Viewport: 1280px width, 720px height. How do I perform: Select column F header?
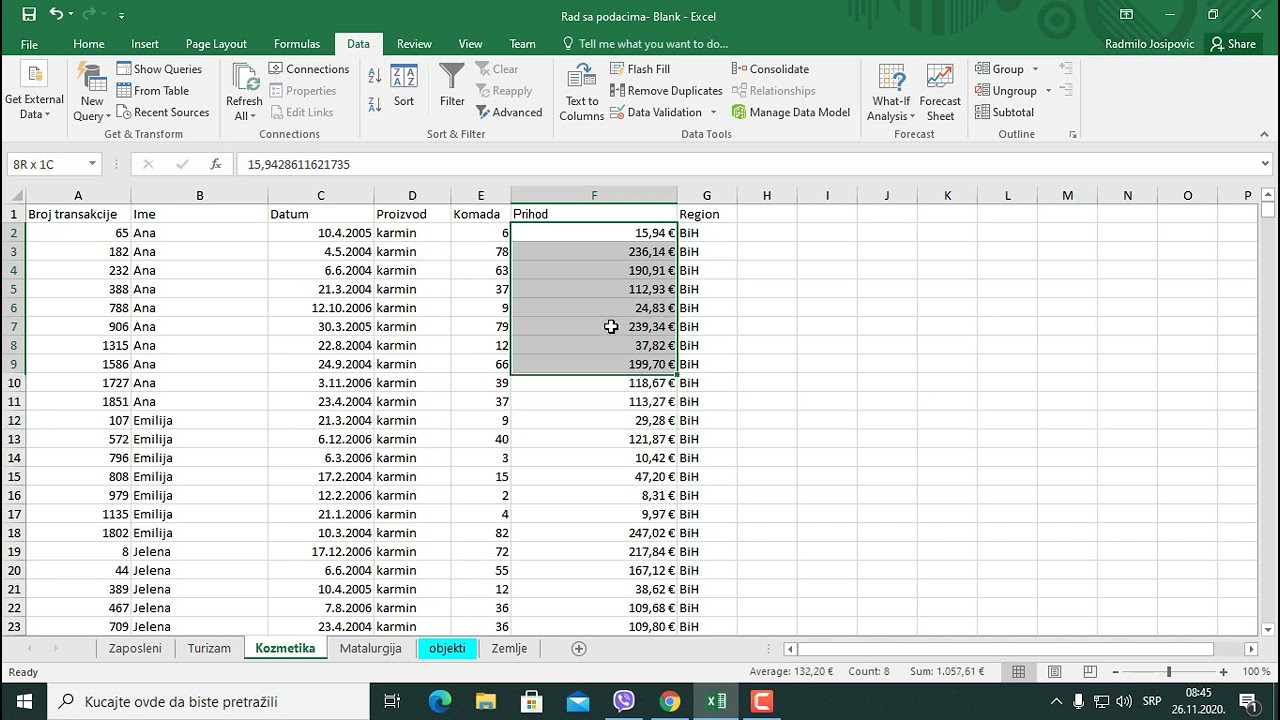(594, 195)
